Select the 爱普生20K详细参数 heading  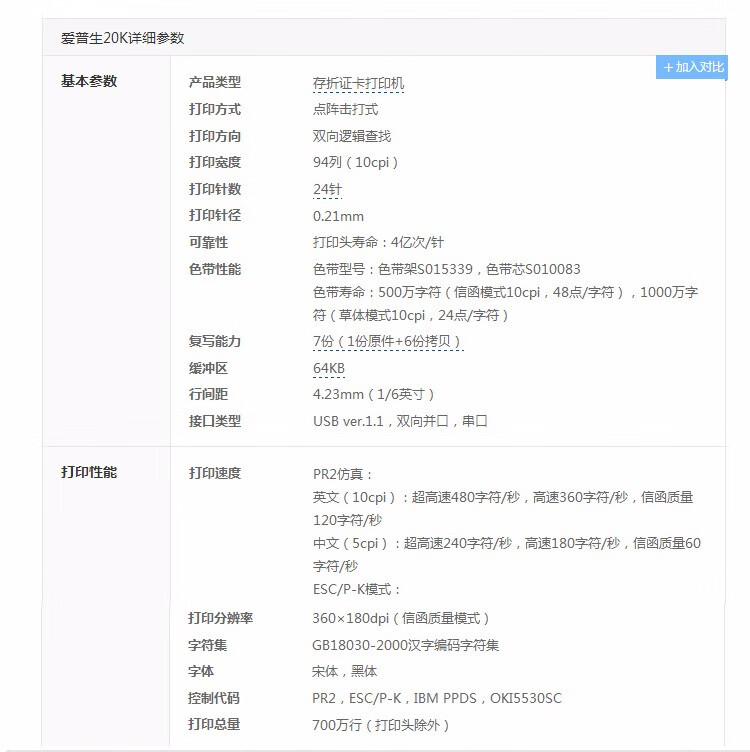[122, 38]
